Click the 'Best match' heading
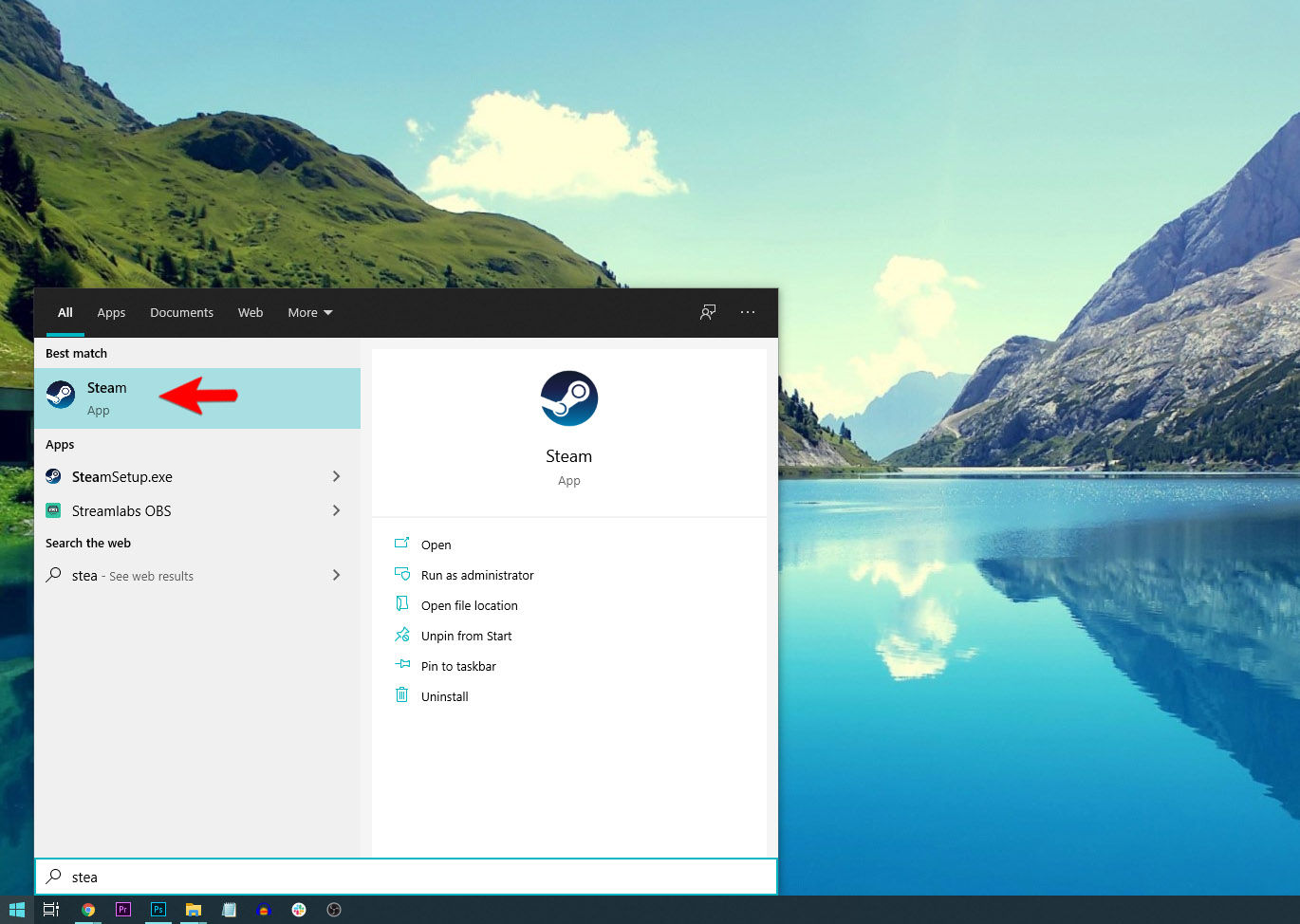 pyautogui.click(x=76, y=353)
